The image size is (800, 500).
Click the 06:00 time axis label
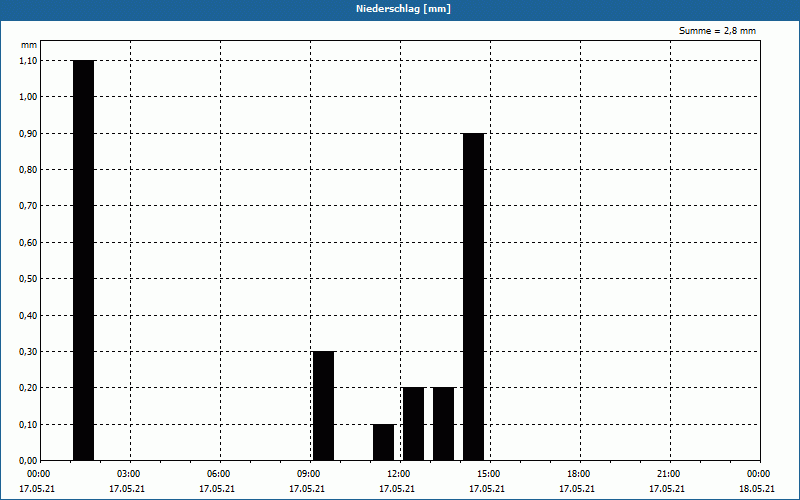[x=218, y=474]
